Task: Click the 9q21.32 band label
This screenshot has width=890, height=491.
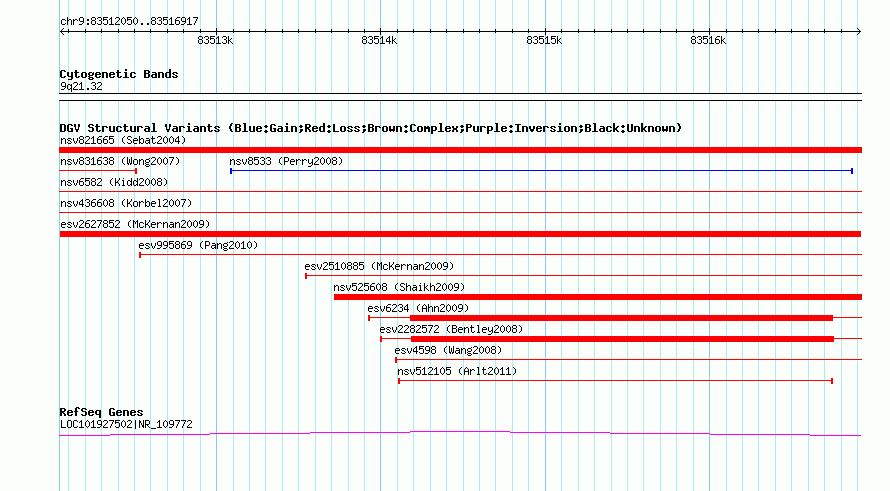Action: (x=81, y=87)
